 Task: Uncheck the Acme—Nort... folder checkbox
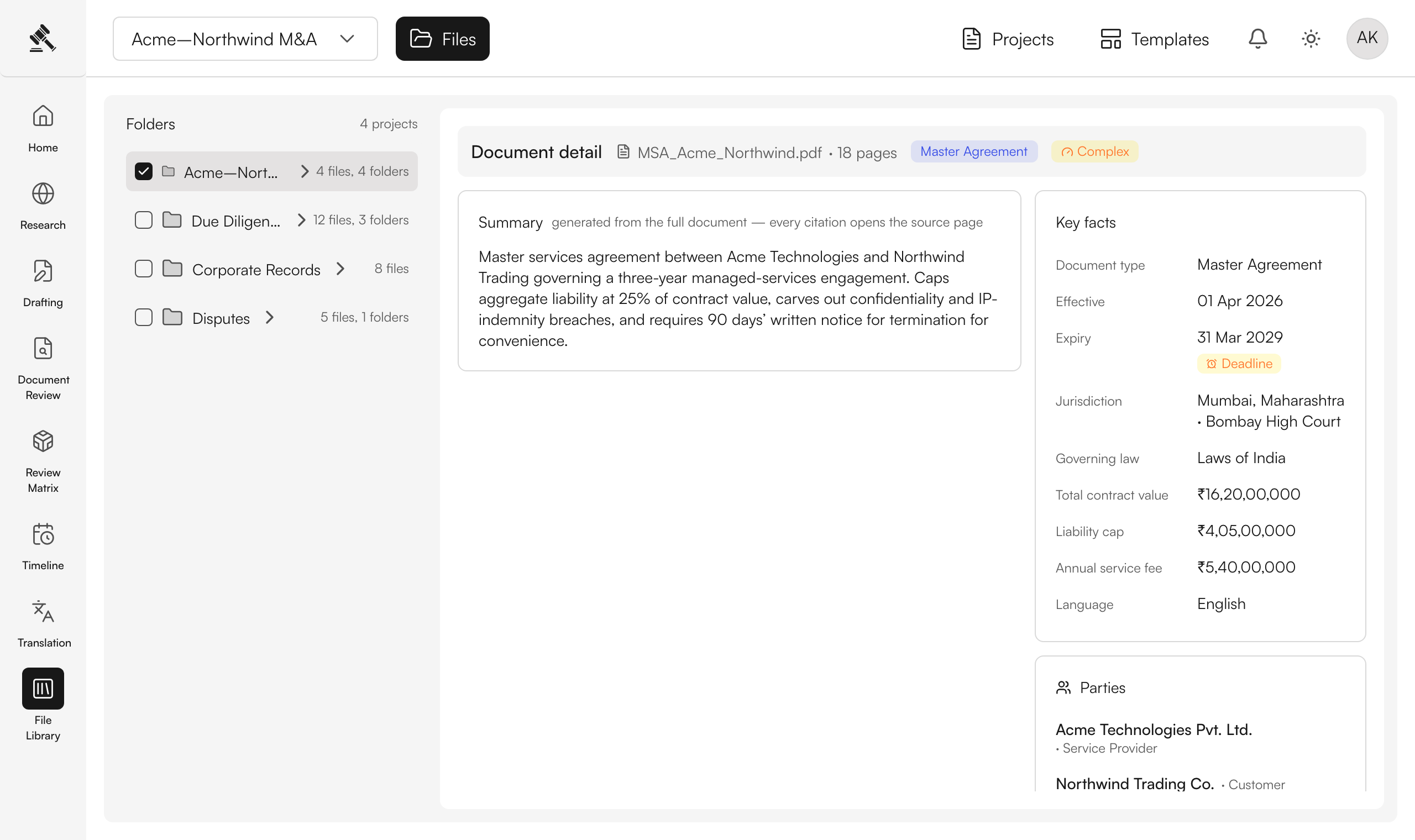coord(144,171)
